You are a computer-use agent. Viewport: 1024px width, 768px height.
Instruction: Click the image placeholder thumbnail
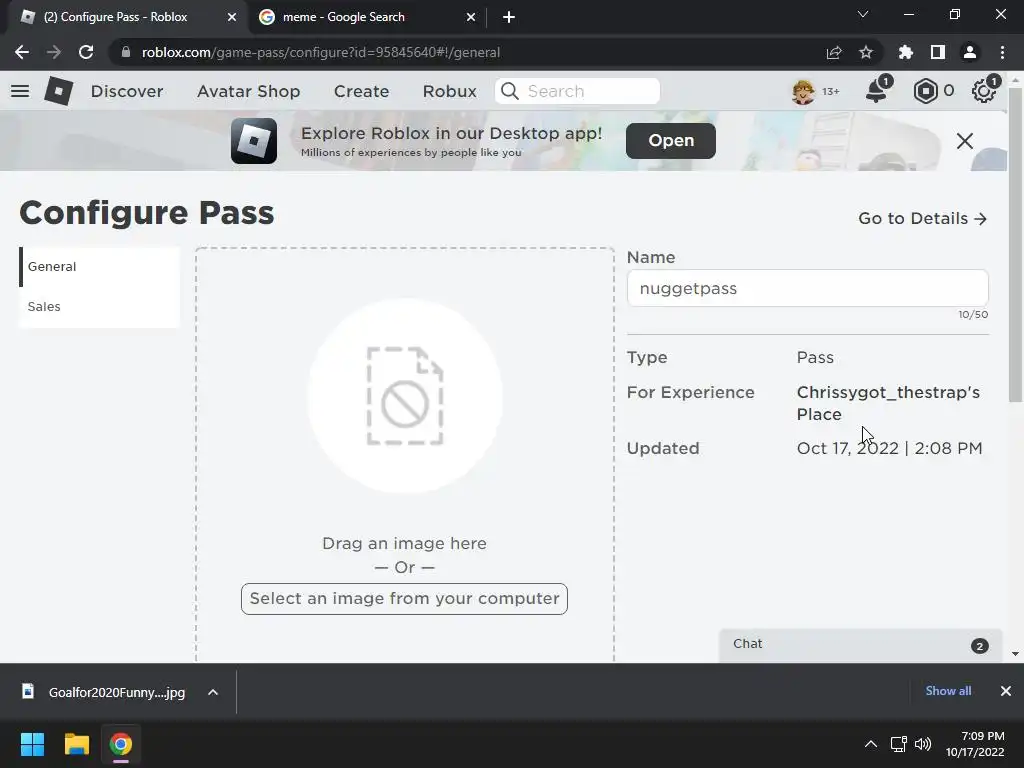pyautogui.click(x=405, y=396)
